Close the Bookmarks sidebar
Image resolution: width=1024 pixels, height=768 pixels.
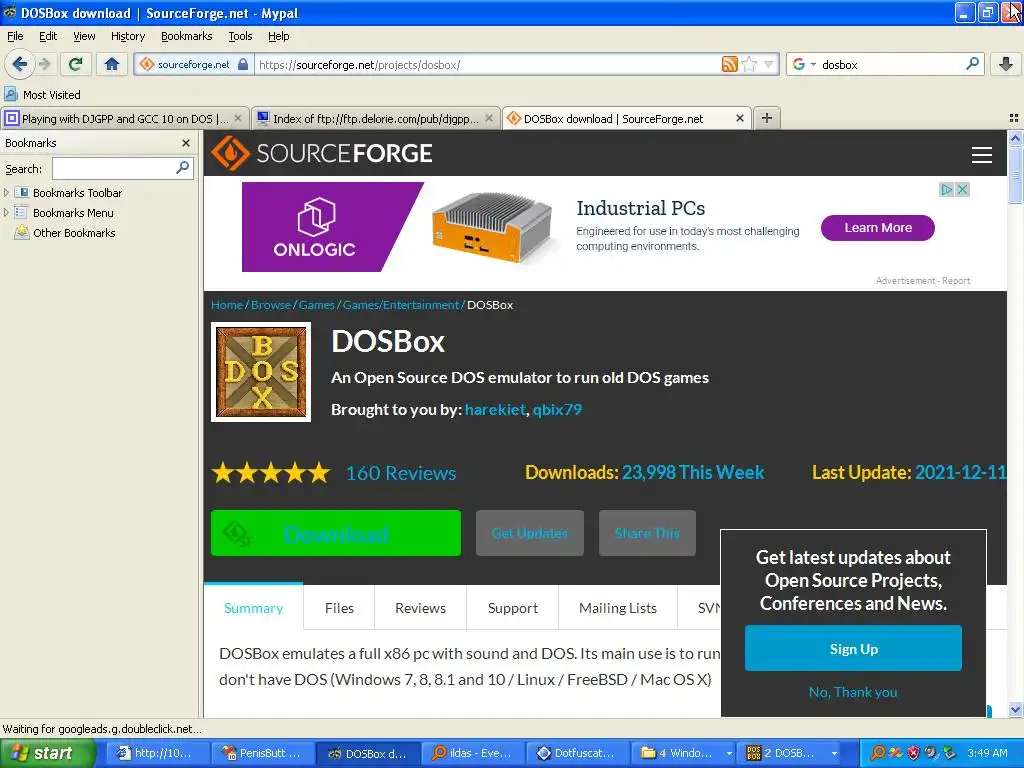pos(185,143)
